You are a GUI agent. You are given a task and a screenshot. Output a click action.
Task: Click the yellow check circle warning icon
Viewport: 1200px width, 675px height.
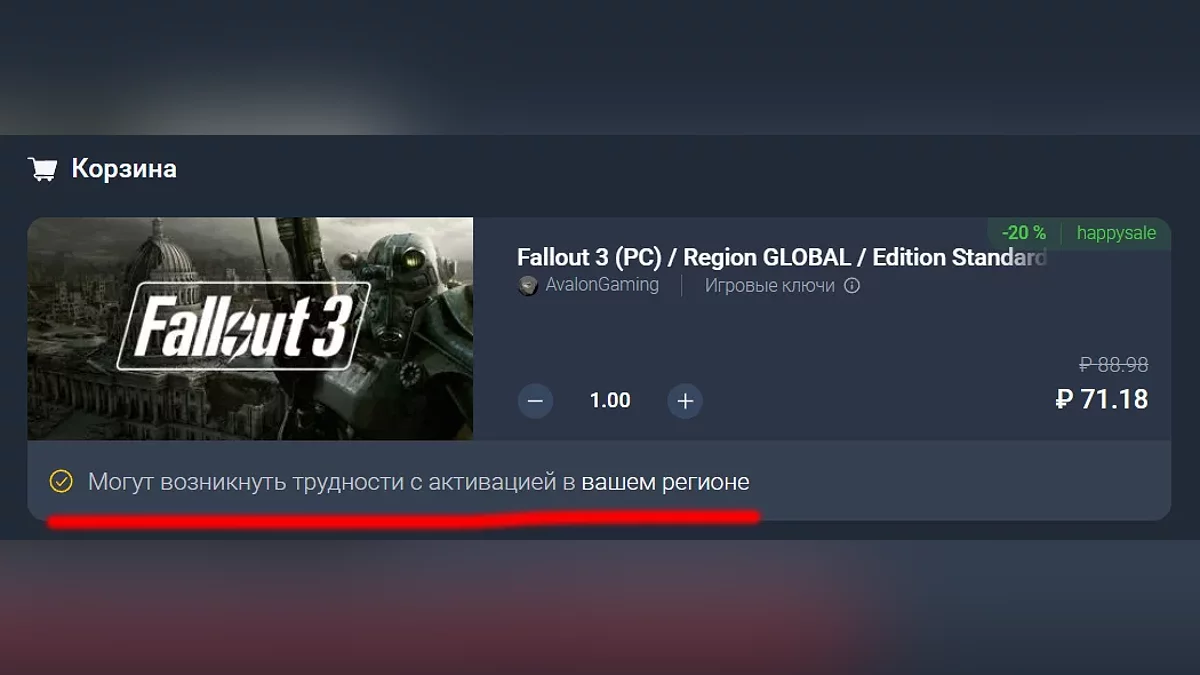61,482
